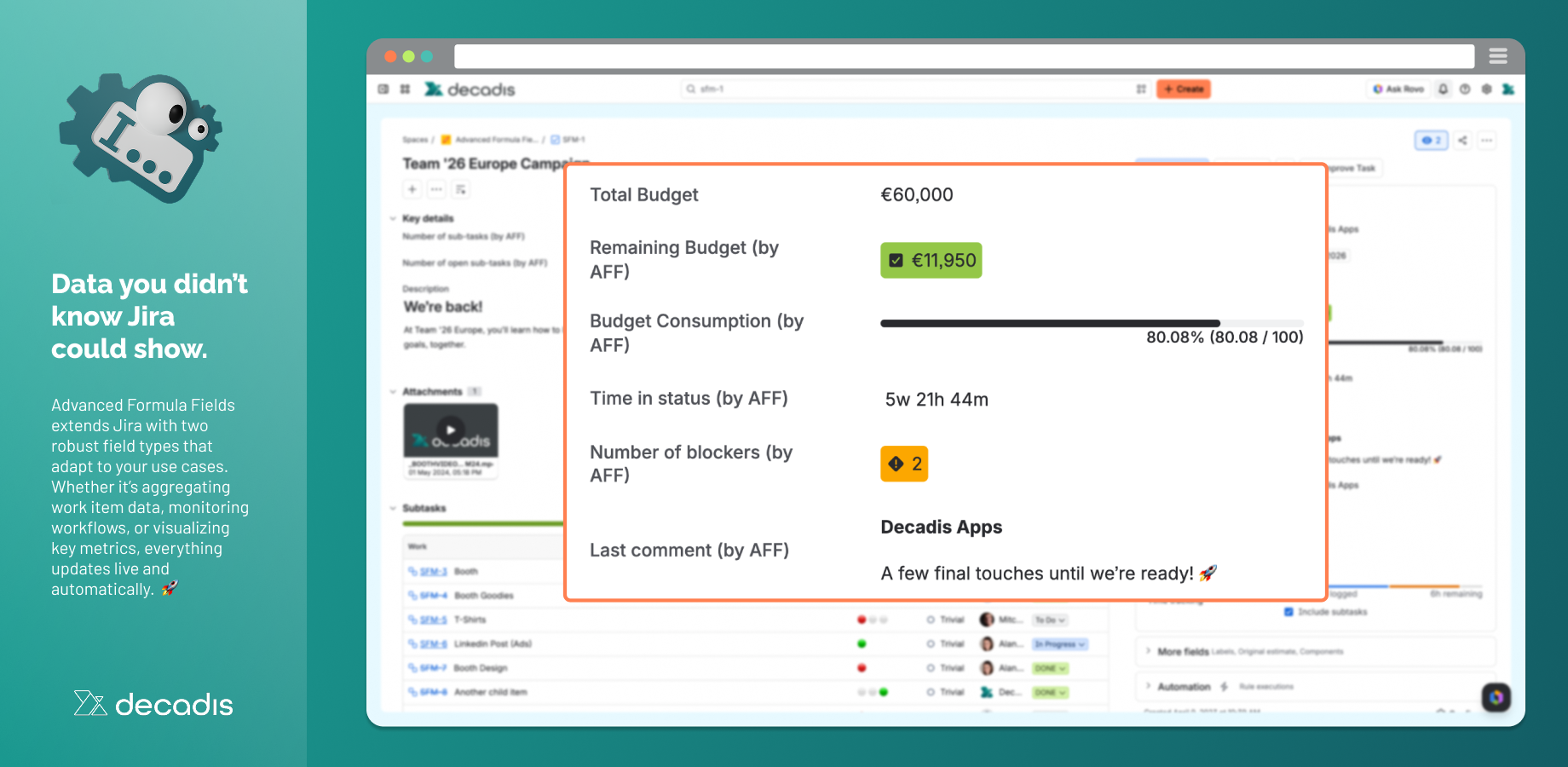The image size is (1568, 767).
Task: Toggle the watchers eye button showing 2
Action: [x=1432, y=141]
